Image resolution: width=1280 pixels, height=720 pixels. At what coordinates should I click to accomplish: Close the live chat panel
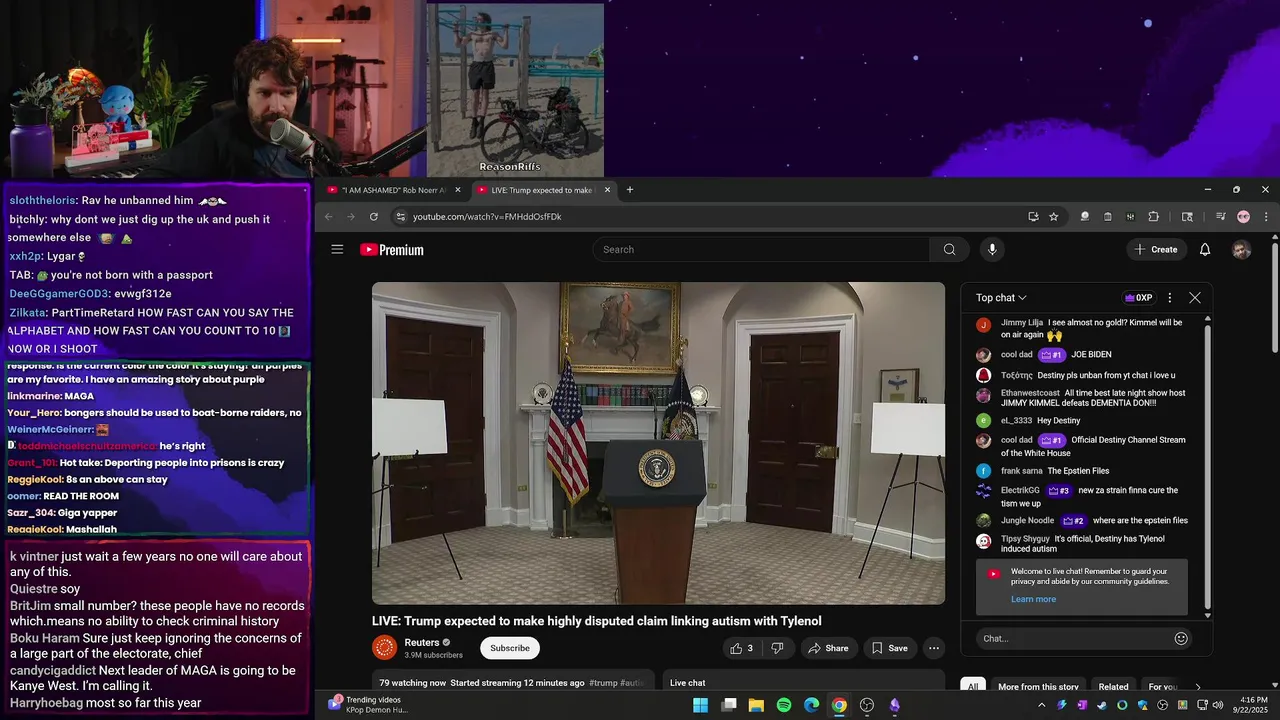coord(1194,298)
